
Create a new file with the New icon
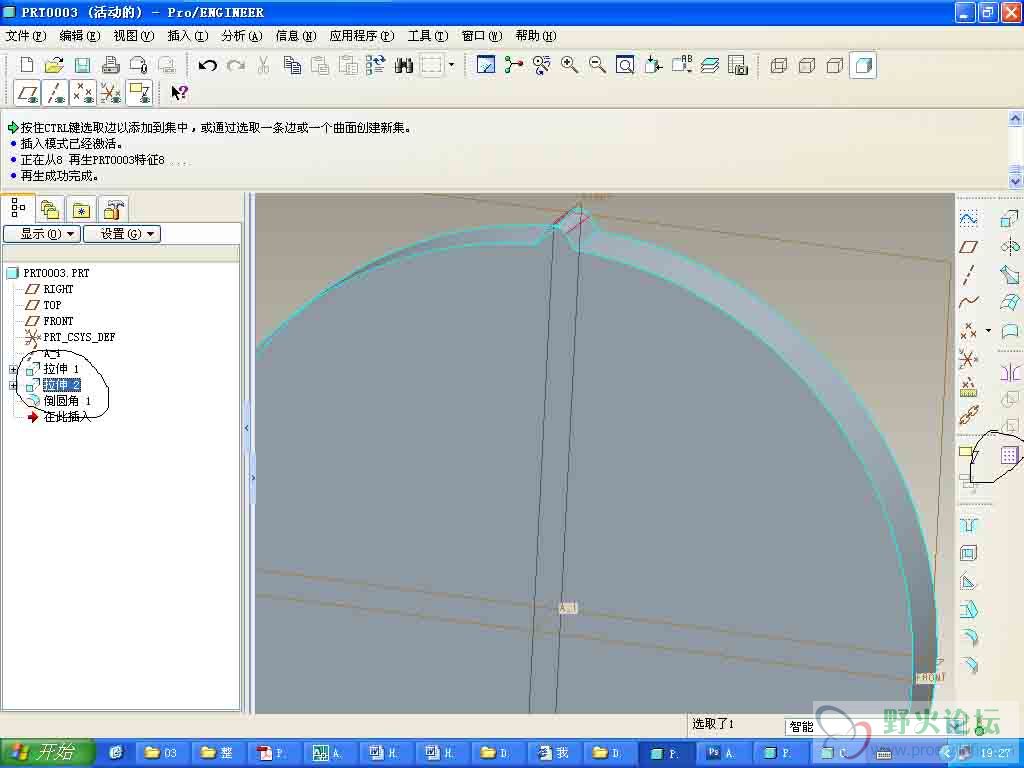pyautogui.click(x=27, y=65)
